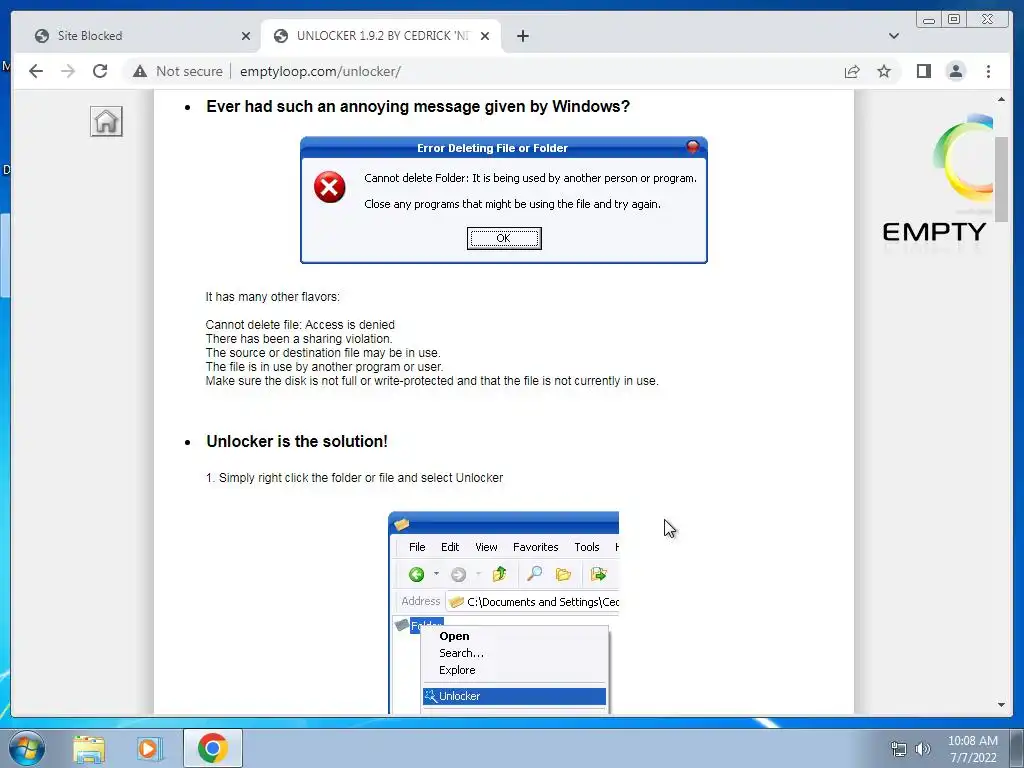Switch to the Site Blocked tab
Screen dimensions: 1024x768
(x=137, y=36)
